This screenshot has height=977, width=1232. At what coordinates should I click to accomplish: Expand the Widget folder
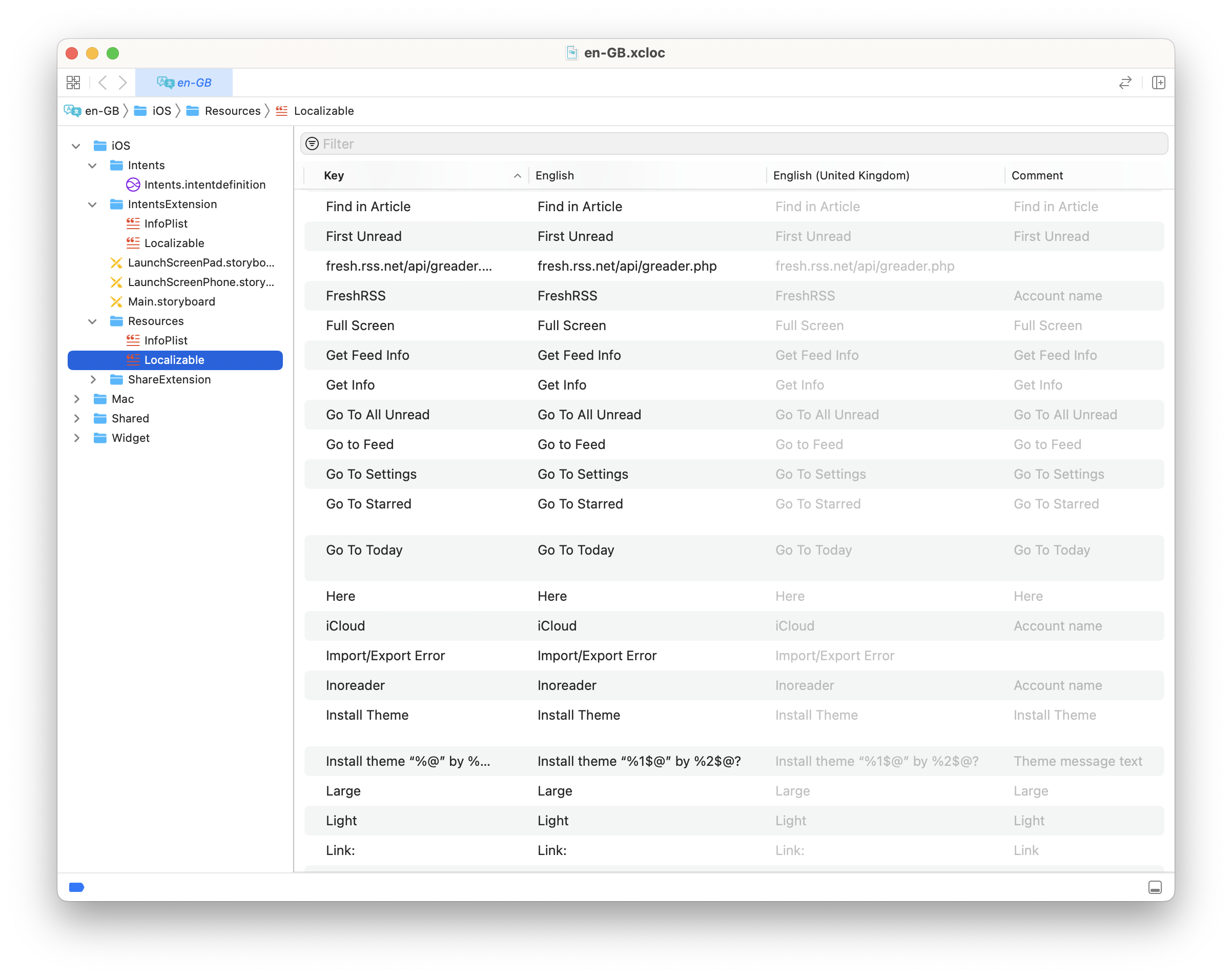coord(76,437)
